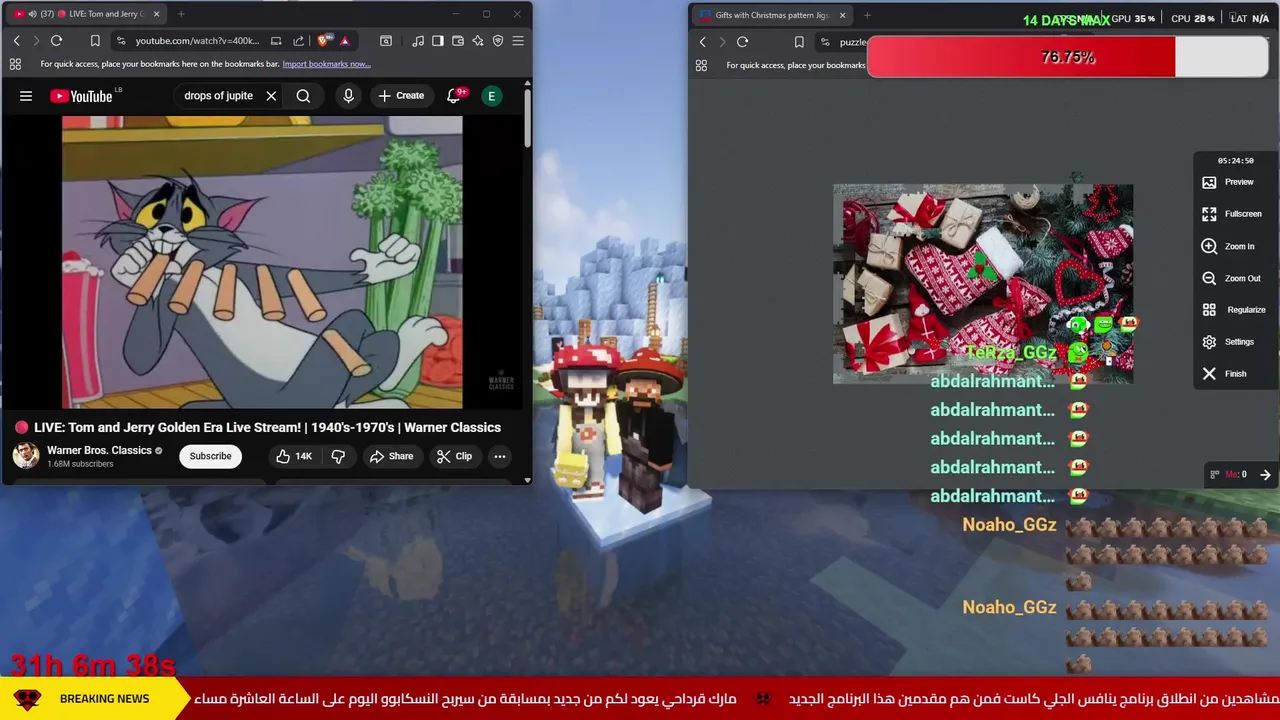The width and height of the screenshot is (1280, 720).
Task: Click the YouTube search field
Action: pyautogui.click(x=218, y=96)
